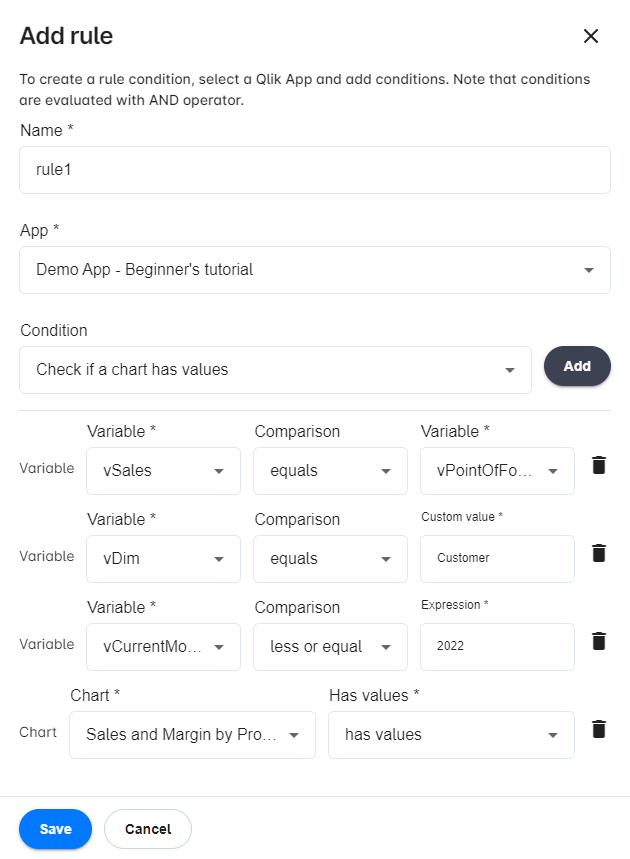Click the Custom value field containing Customer
The width and height of the screenshot is (630, 859).
tap(497, 559)
